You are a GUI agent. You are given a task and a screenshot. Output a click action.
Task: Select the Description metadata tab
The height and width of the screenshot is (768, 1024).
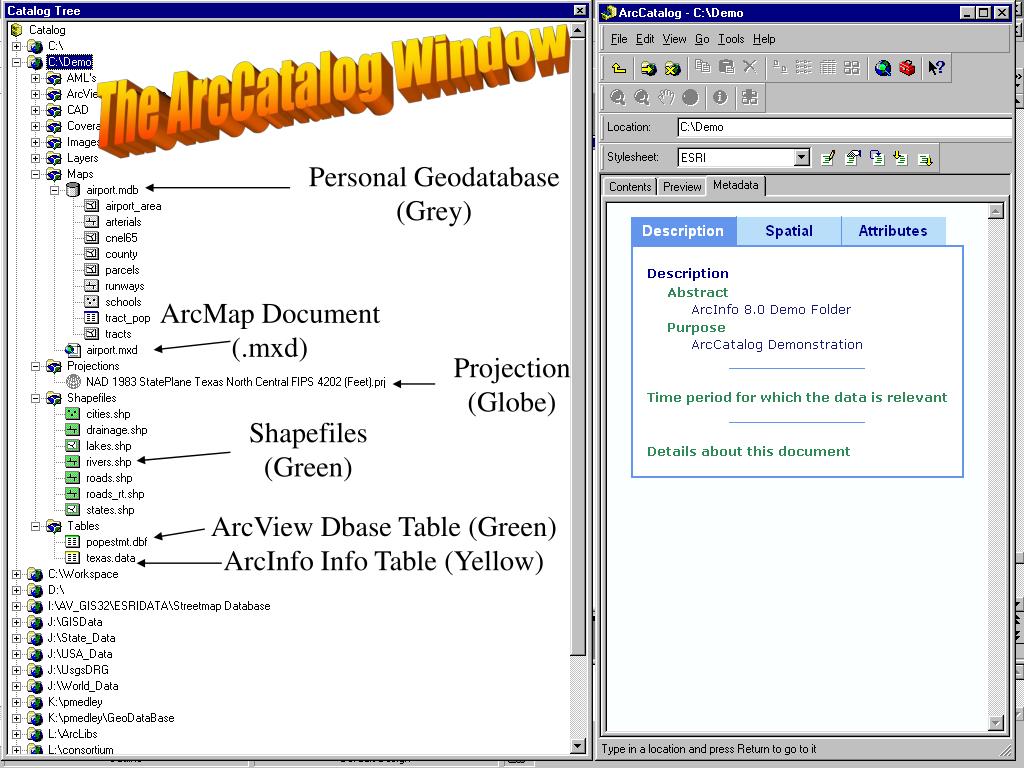(683, 231)
